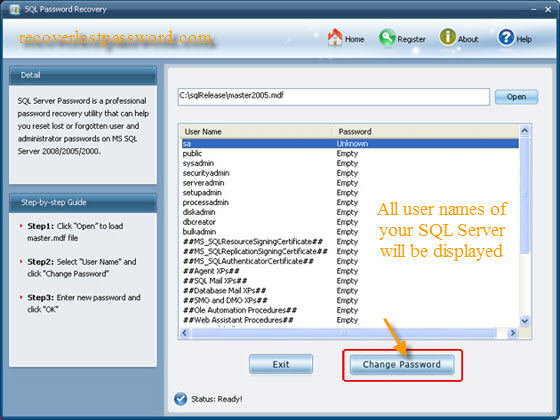
Task: Select the ##SQL Mail XPs## row
Action: (350, 281)
